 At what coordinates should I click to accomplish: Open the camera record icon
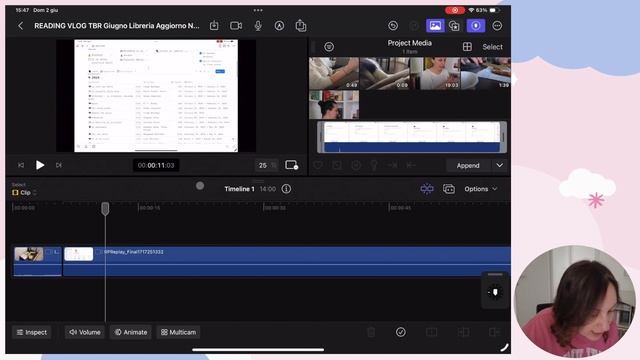click(236, 26)
